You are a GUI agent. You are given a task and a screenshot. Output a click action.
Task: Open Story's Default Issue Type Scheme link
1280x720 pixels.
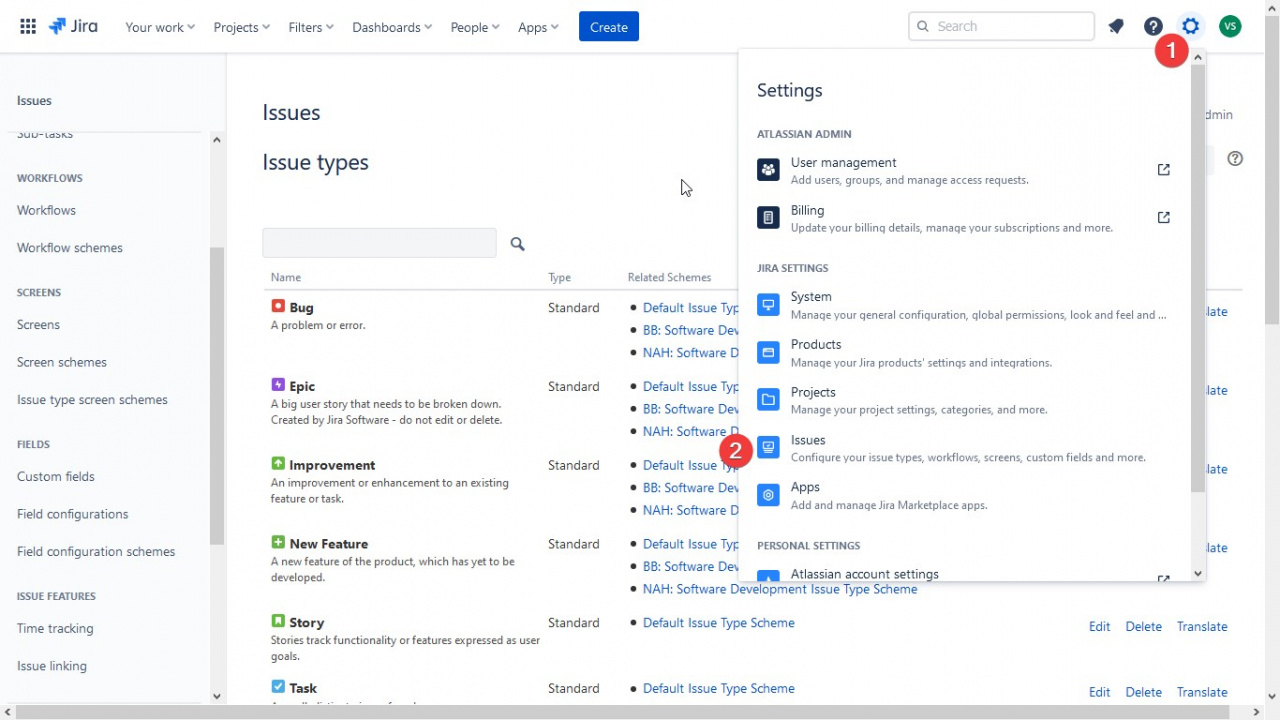click(x=719, y=623)
